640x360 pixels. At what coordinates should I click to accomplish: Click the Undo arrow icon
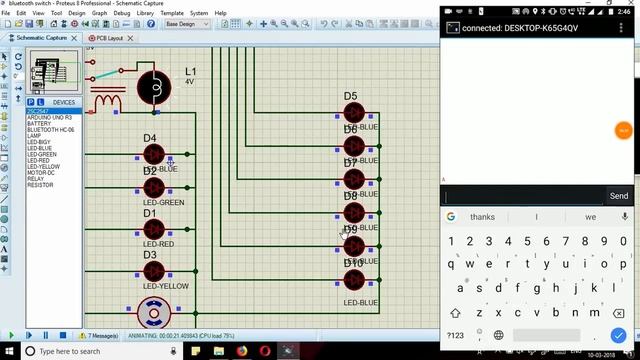(324, 24)
